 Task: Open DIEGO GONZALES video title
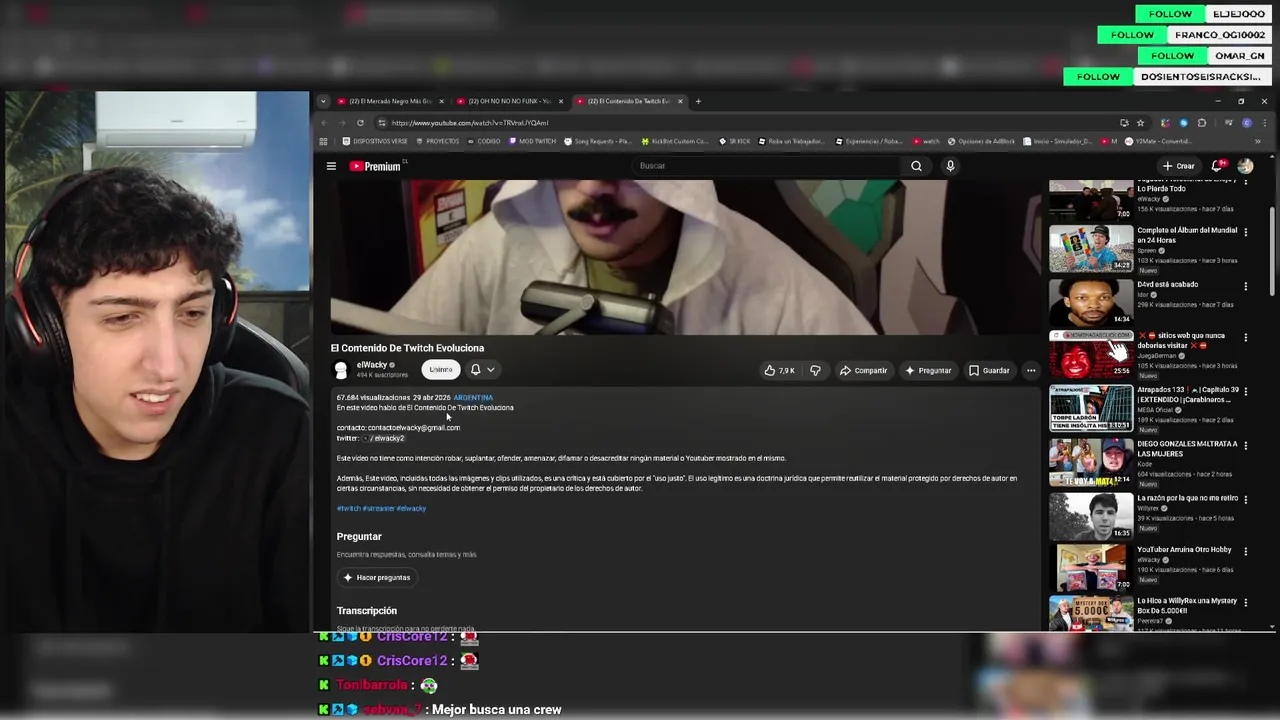1187,448
